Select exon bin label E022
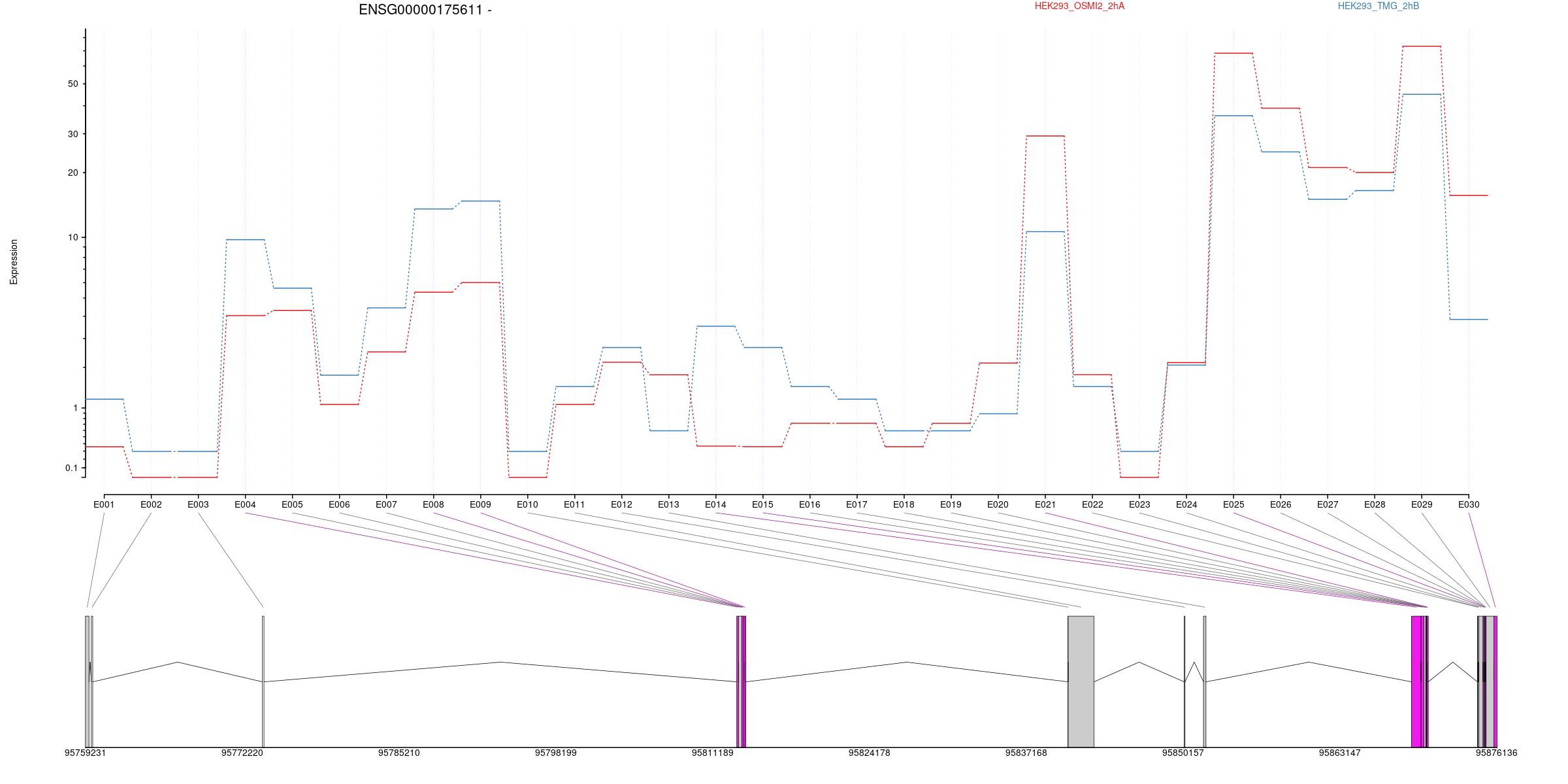1568x784 pixels. (1092, 504)
